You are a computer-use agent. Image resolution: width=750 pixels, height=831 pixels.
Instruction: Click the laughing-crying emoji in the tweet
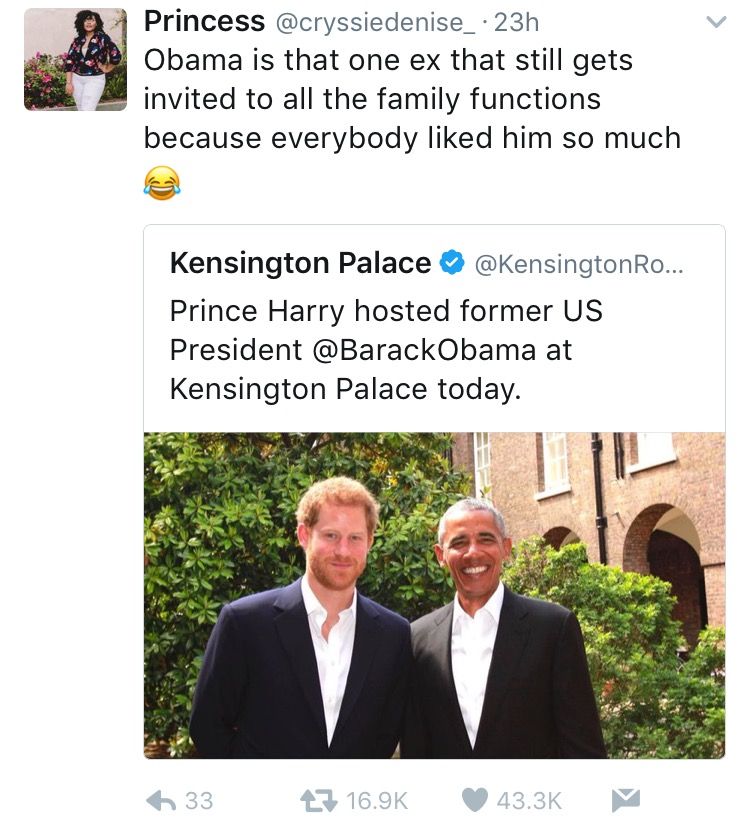162,183
